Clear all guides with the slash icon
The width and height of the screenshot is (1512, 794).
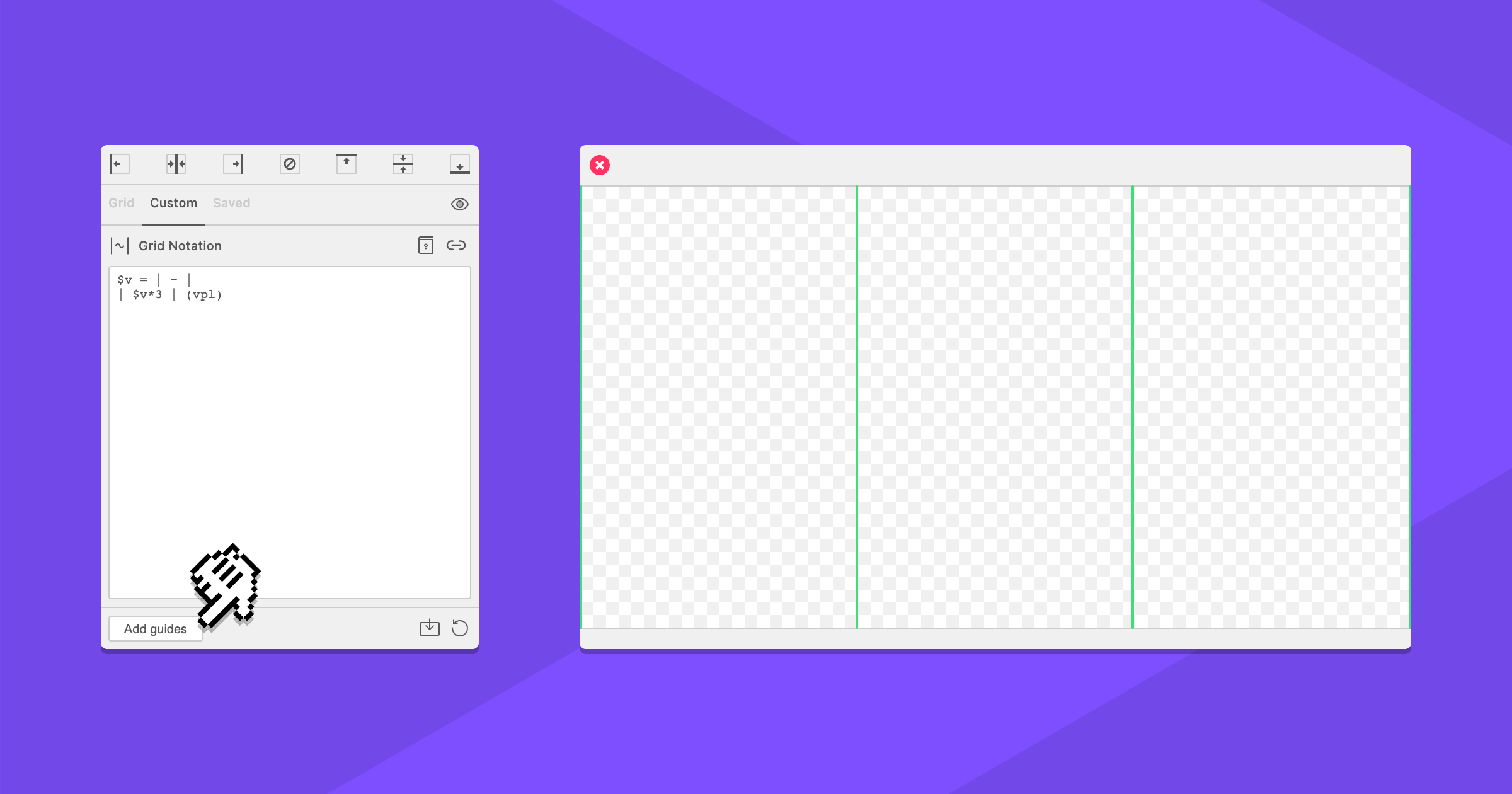click(290, 164)
